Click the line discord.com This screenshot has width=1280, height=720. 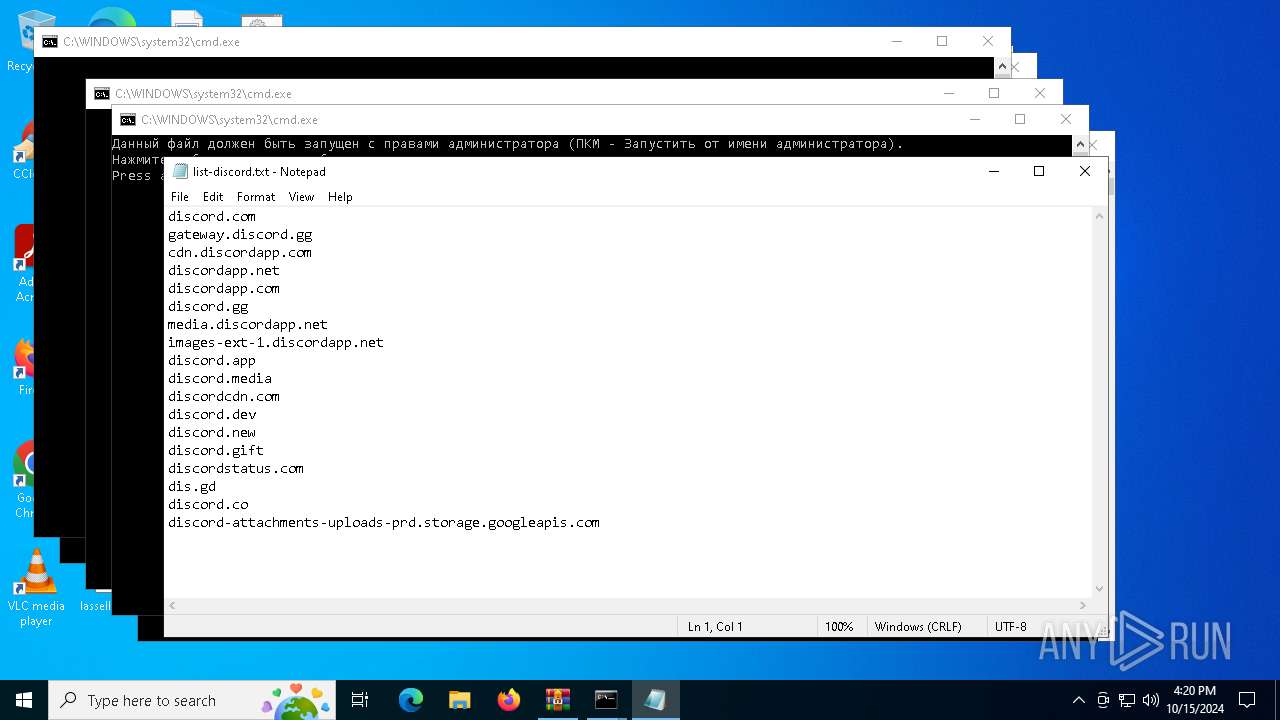[x=212, y=216]
